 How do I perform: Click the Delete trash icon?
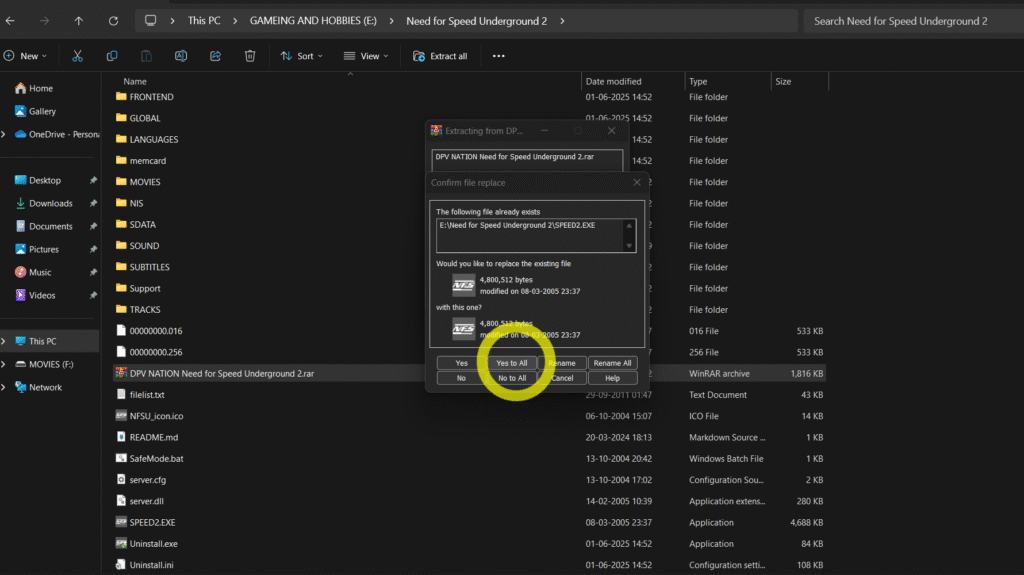tap(250, 56)
